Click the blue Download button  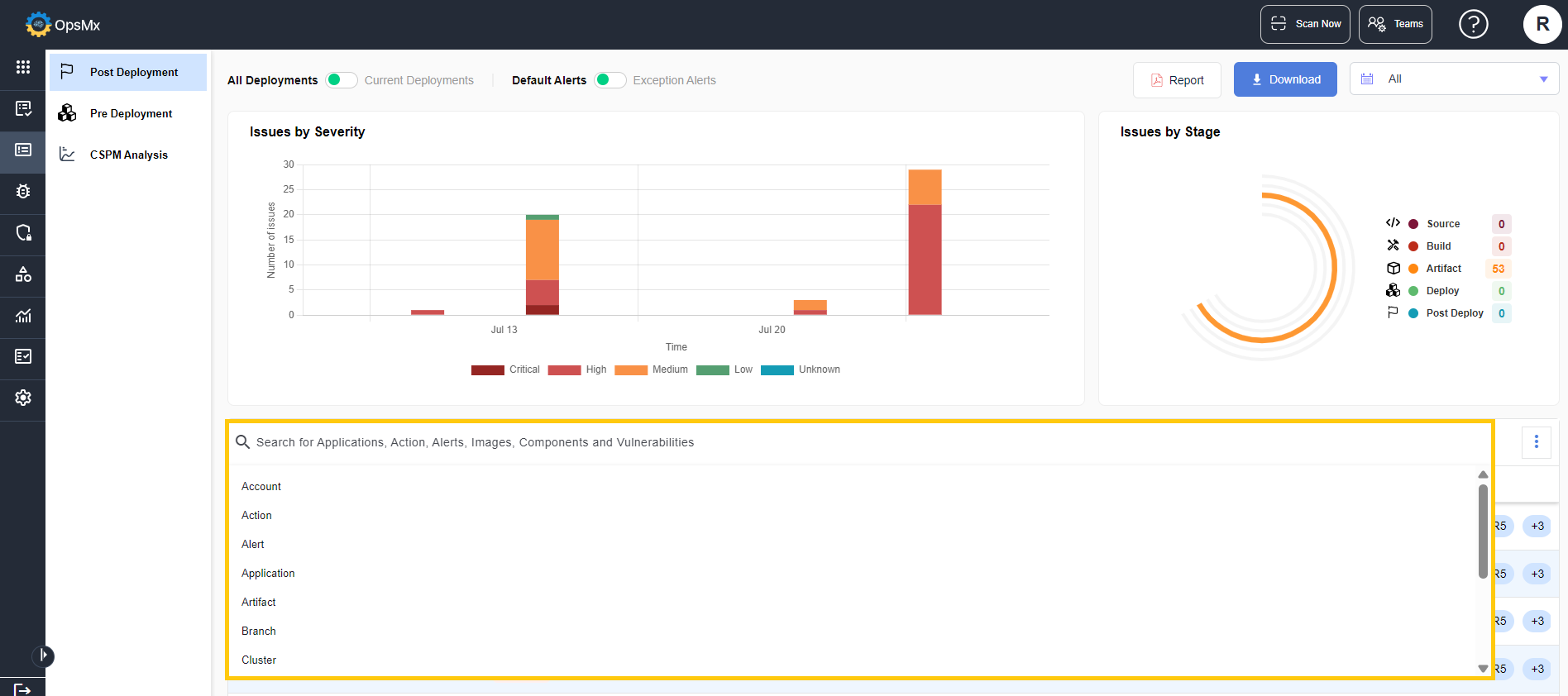pos(1284,79)
